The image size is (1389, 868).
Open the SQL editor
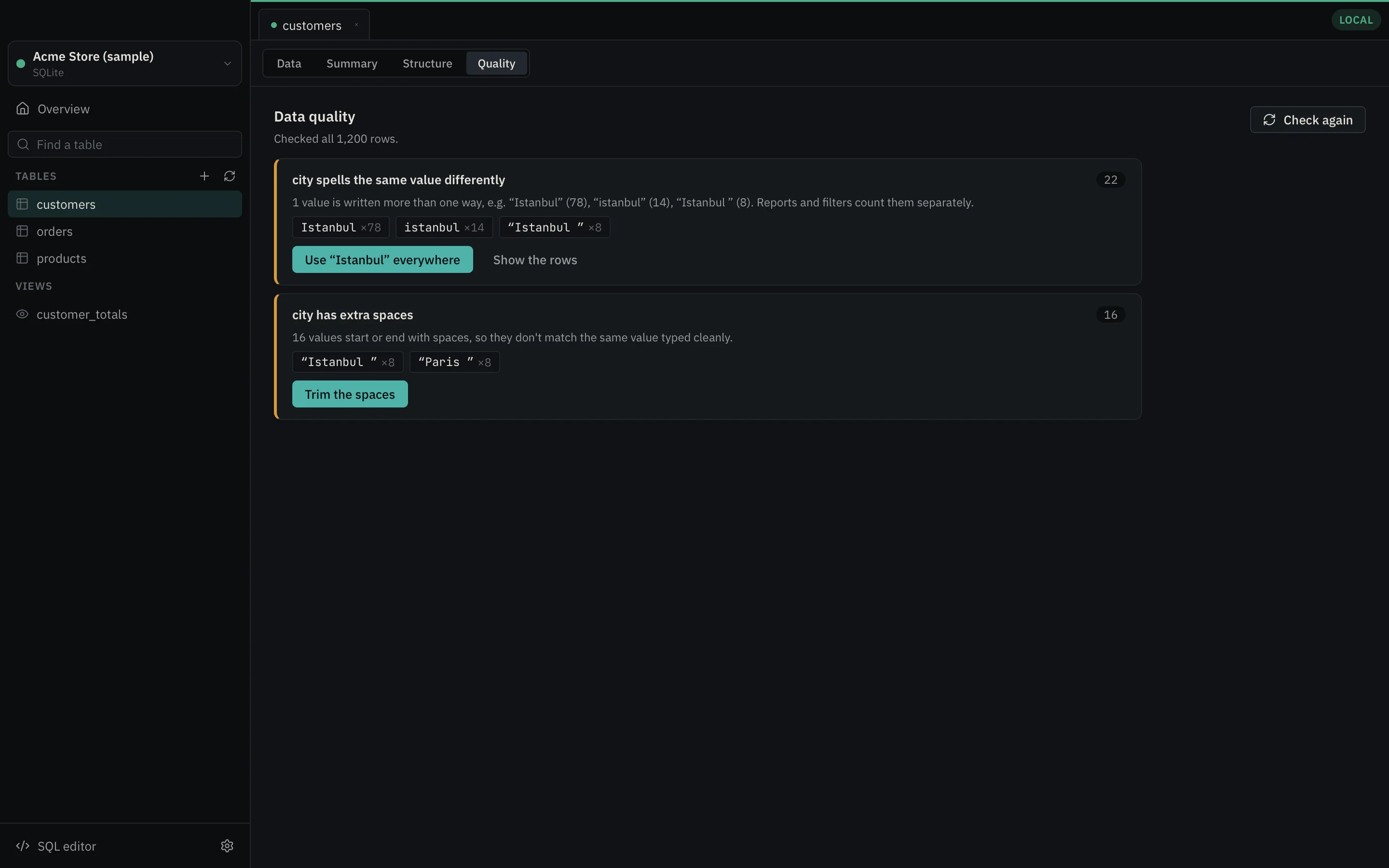[56, 846]
